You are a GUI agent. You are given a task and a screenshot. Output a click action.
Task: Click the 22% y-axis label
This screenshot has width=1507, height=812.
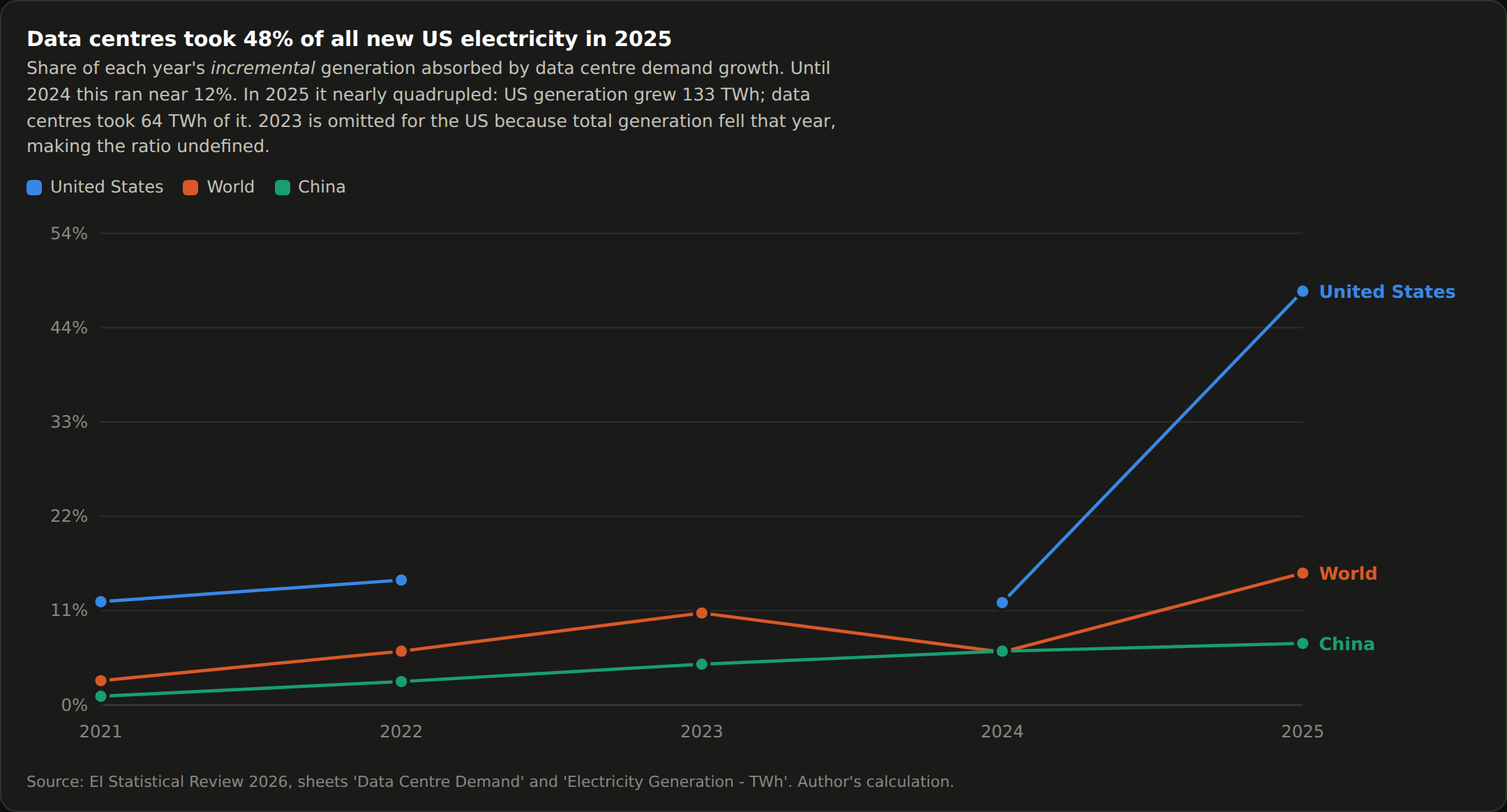69,516
